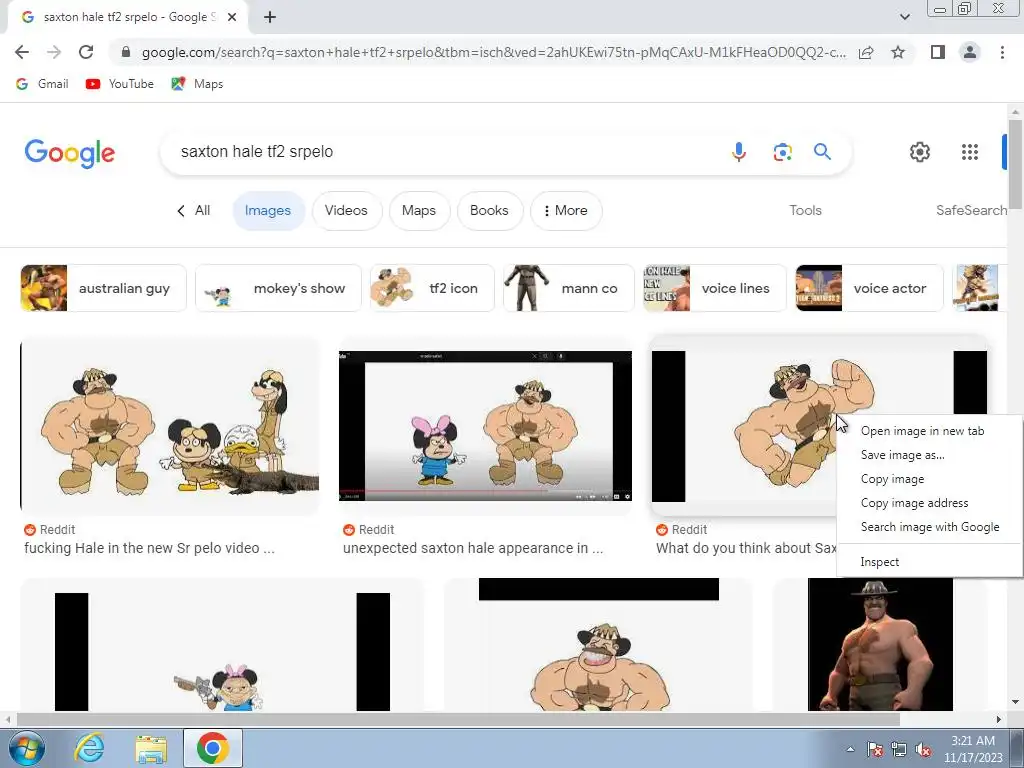
Task: Open the SafeSearch setting
Action: 971,210
